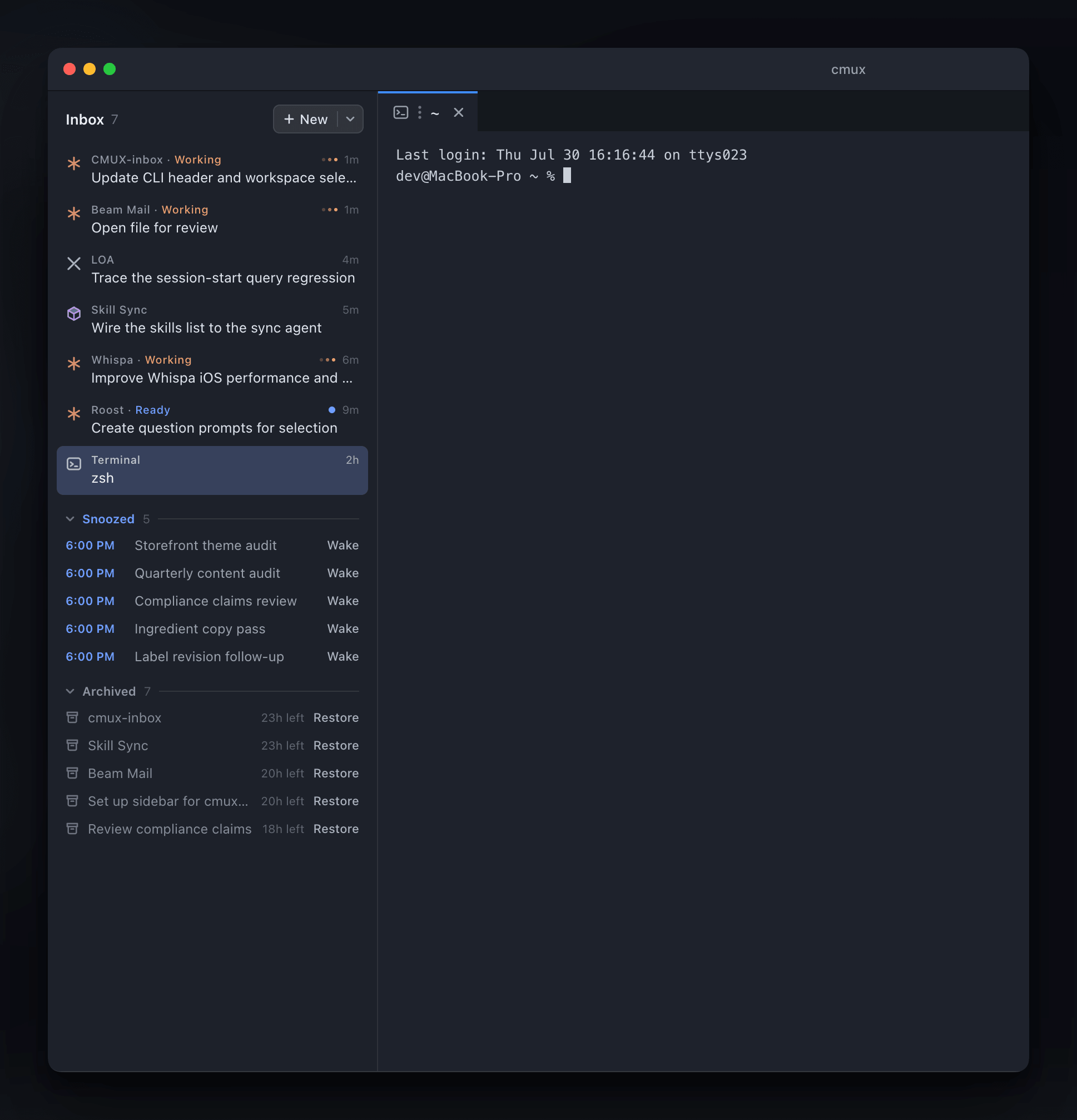Click the asterisk icon beside Whispa
The image size is (1077, 1120).
pyautogui.click(x=74, y=364)
